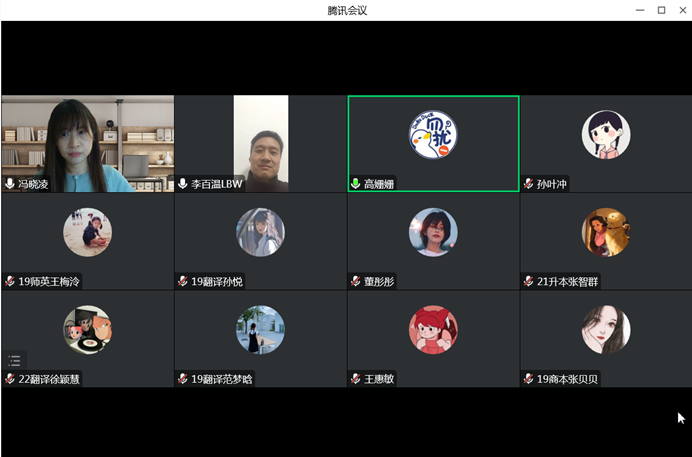Click the participant list icon at bottom-left
Viewport: 692px width, 457px height.
click(x=14, y=361)
